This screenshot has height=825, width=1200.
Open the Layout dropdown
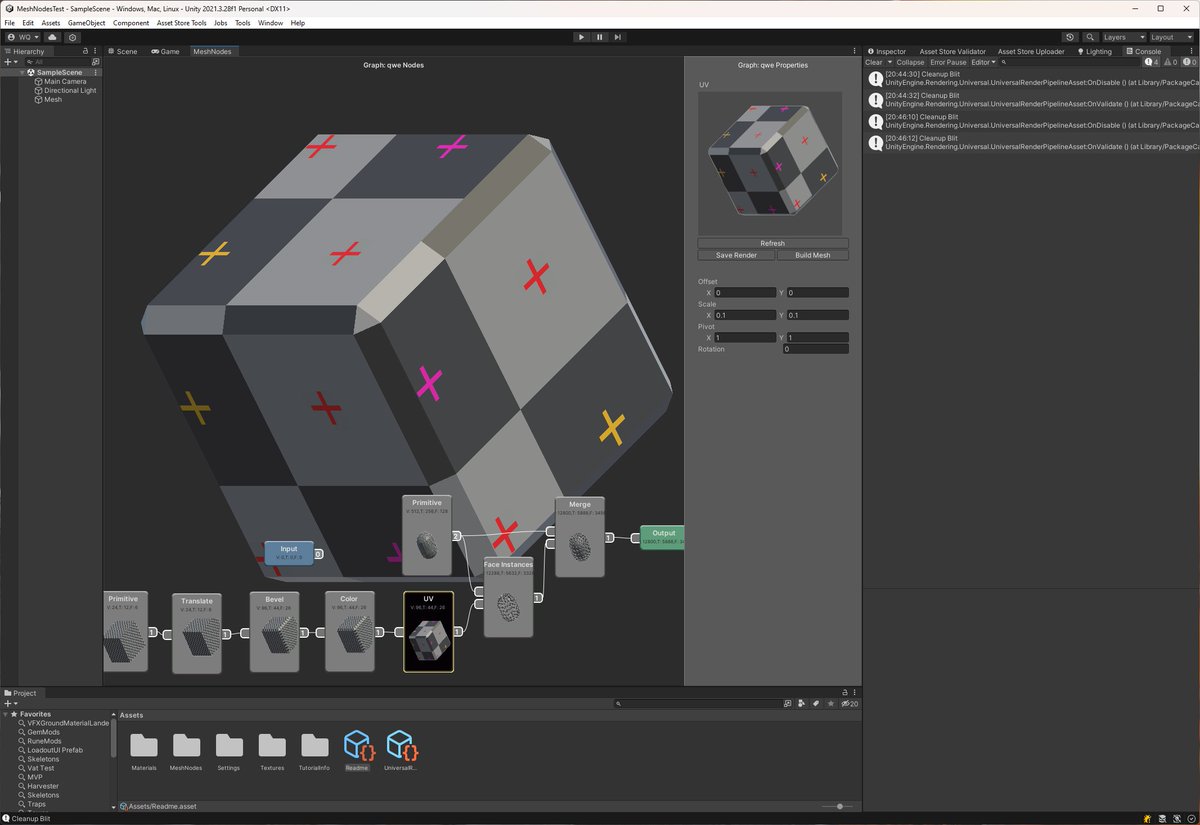click(1172, 37)
